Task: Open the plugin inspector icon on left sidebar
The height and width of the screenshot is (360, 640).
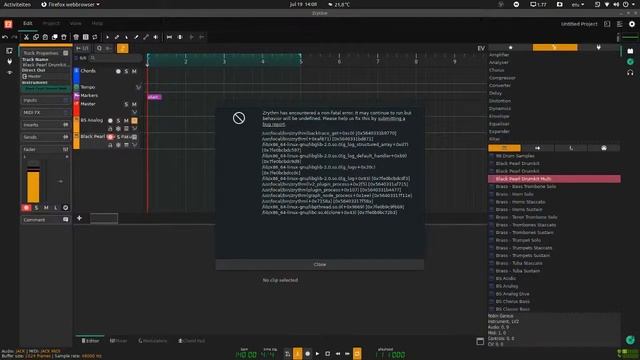Action: click(x=9, y=62)
